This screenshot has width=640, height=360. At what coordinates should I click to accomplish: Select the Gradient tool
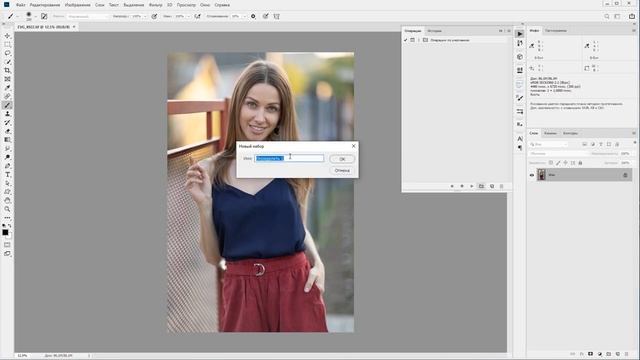tap(7, 140)
